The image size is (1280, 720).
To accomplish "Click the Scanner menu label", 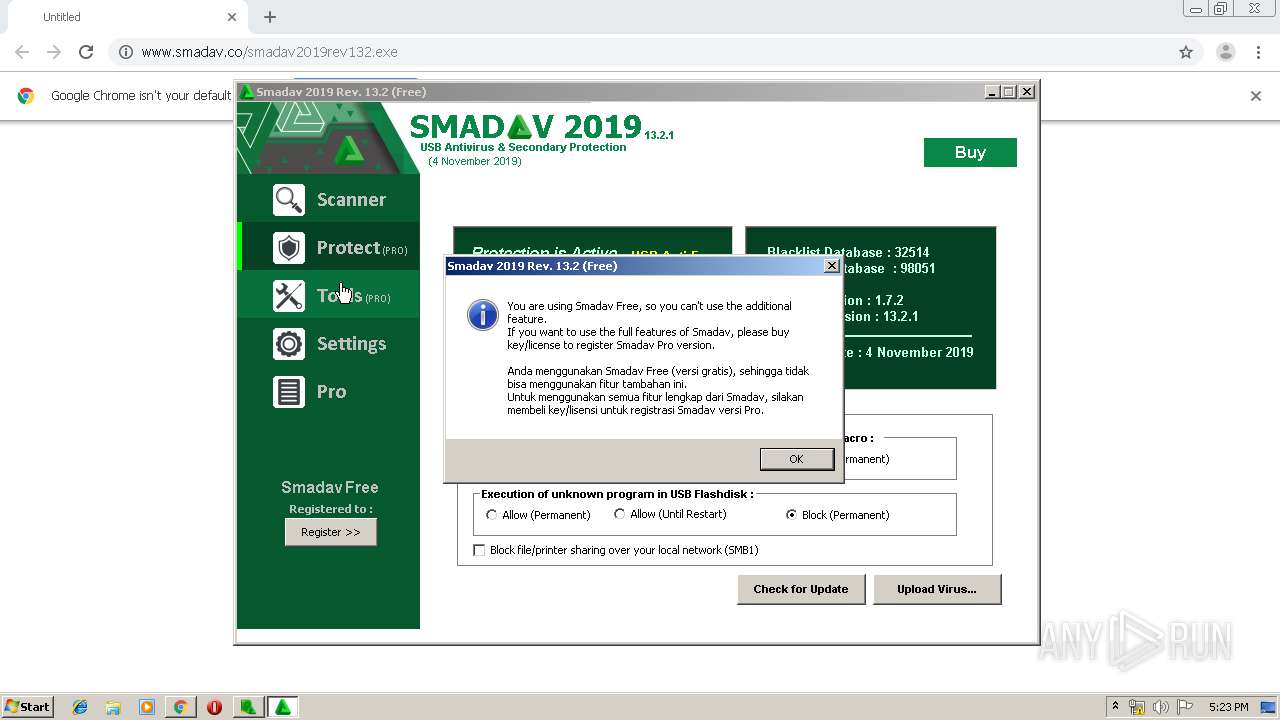I will [351, 199].
